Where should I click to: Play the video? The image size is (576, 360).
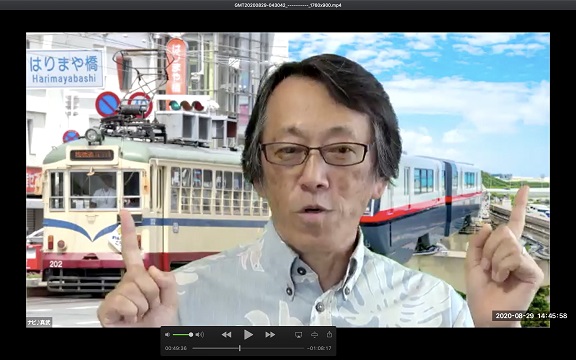[248, 335]
